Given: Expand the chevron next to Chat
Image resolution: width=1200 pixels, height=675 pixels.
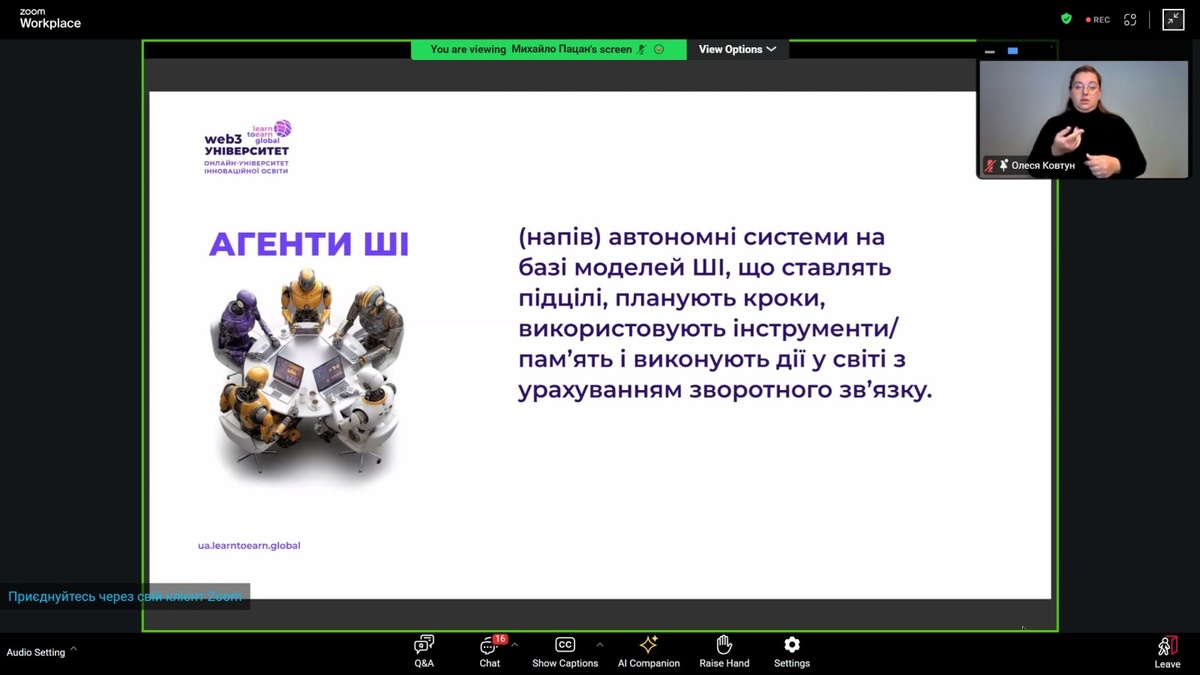Looking at the screenshot, I should pyautogui.click(x=515, y=645).
